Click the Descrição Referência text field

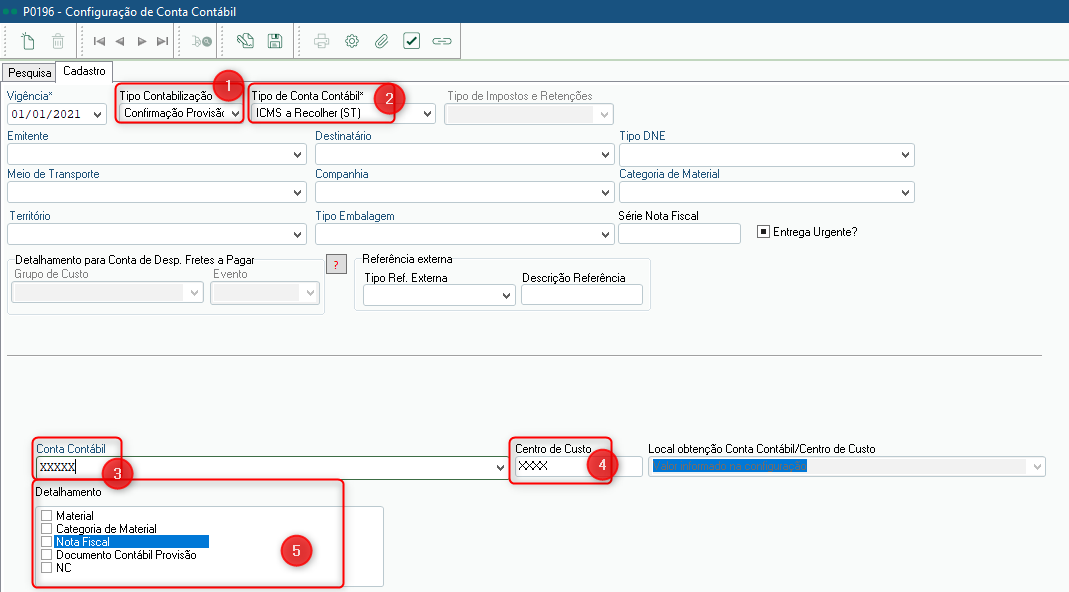click(x=582, y=295)
